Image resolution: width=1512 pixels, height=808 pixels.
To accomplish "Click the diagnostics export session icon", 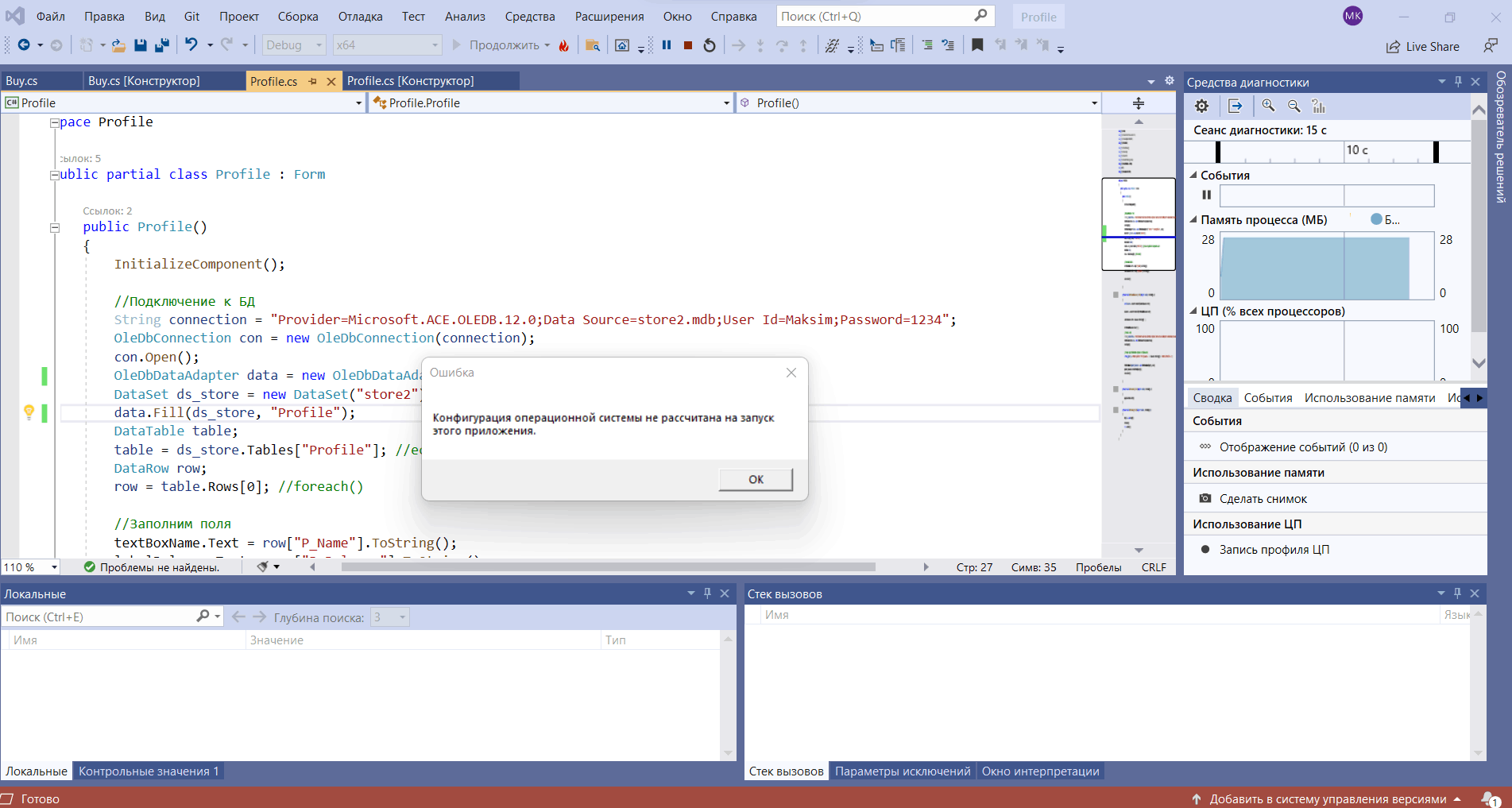I will click(1235, 106).
